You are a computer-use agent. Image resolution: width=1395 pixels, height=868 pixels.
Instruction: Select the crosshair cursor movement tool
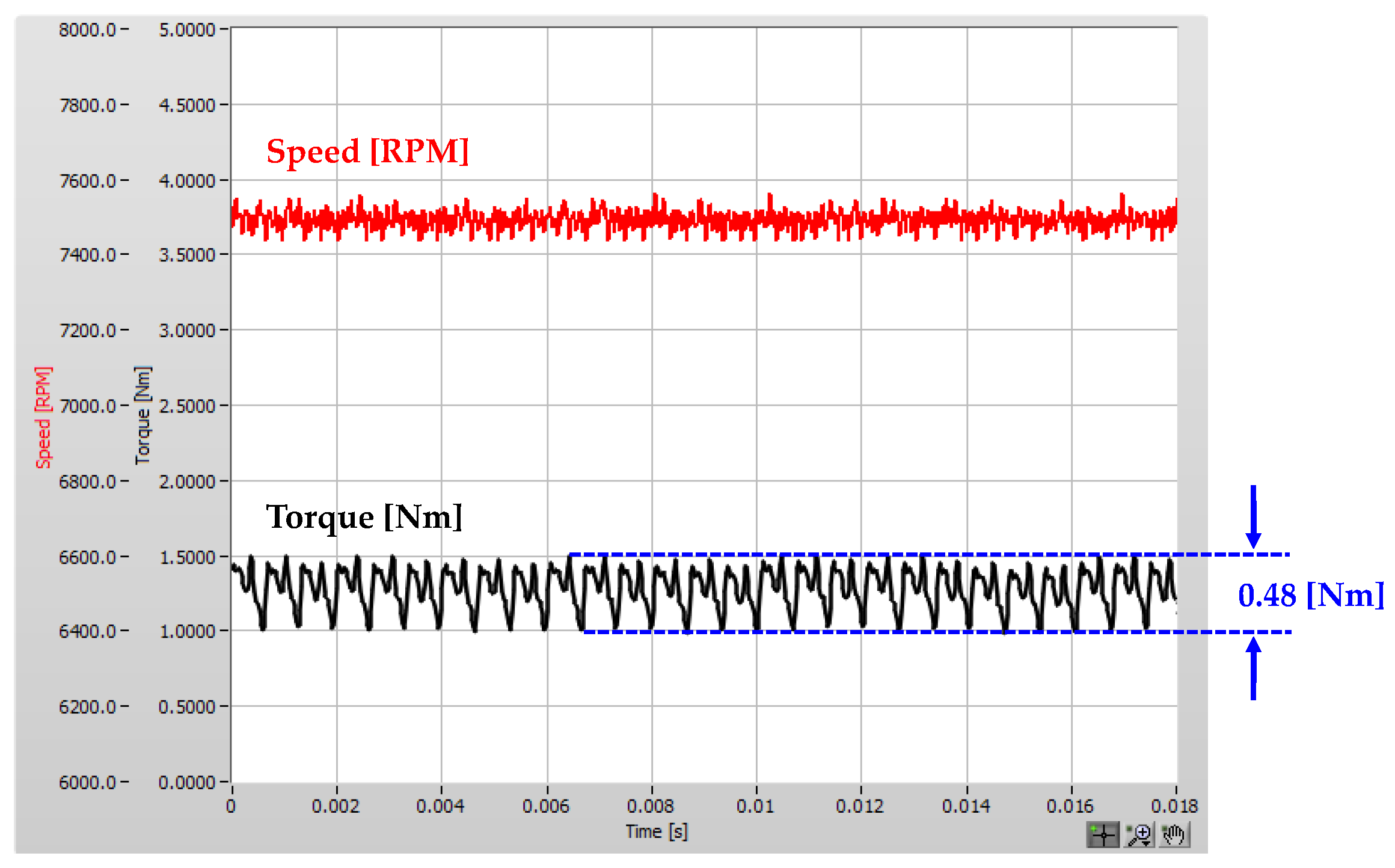tap(1103, 835)
